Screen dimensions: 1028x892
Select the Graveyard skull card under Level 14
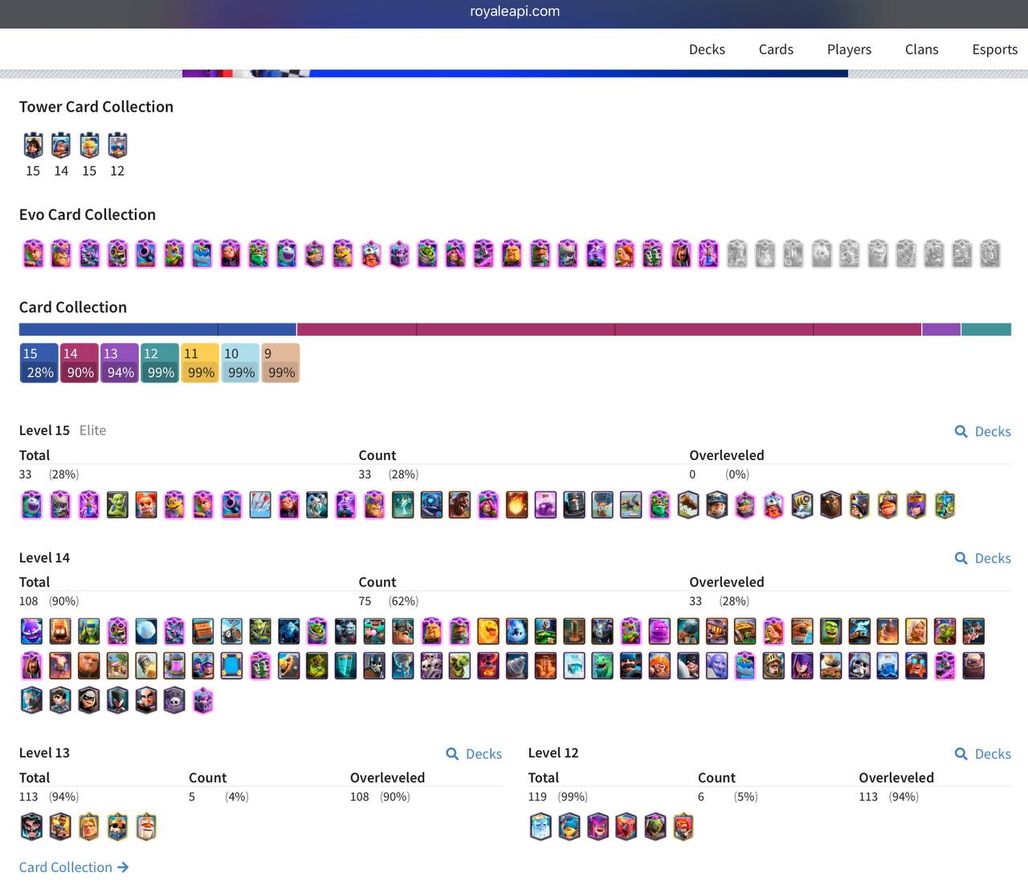174,700
